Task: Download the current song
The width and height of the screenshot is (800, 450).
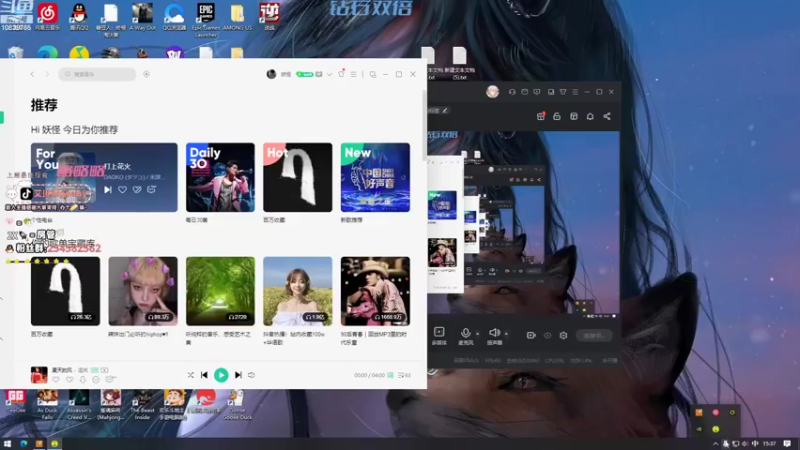Action: 83,380
